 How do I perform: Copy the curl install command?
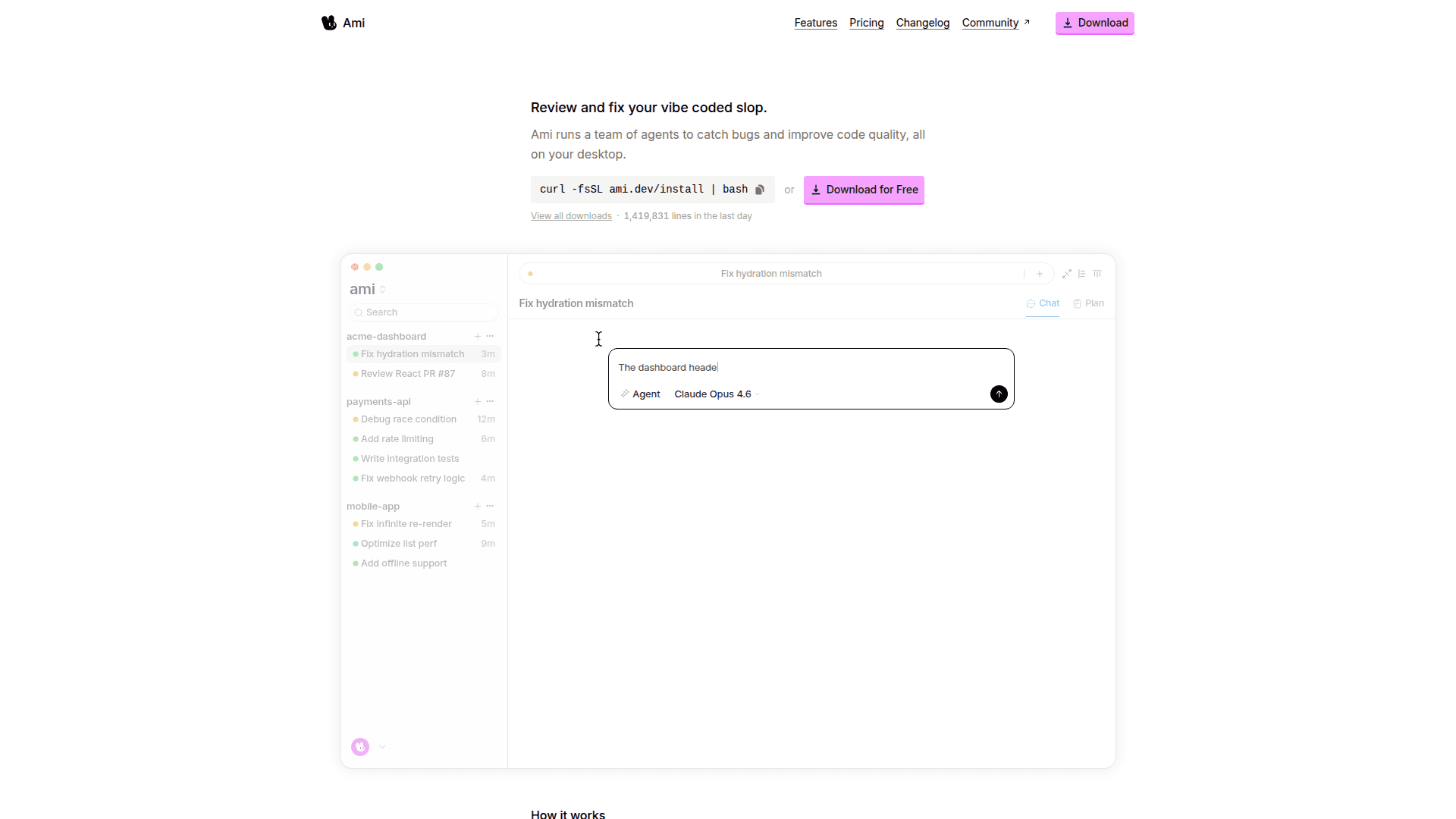(760, 190)
